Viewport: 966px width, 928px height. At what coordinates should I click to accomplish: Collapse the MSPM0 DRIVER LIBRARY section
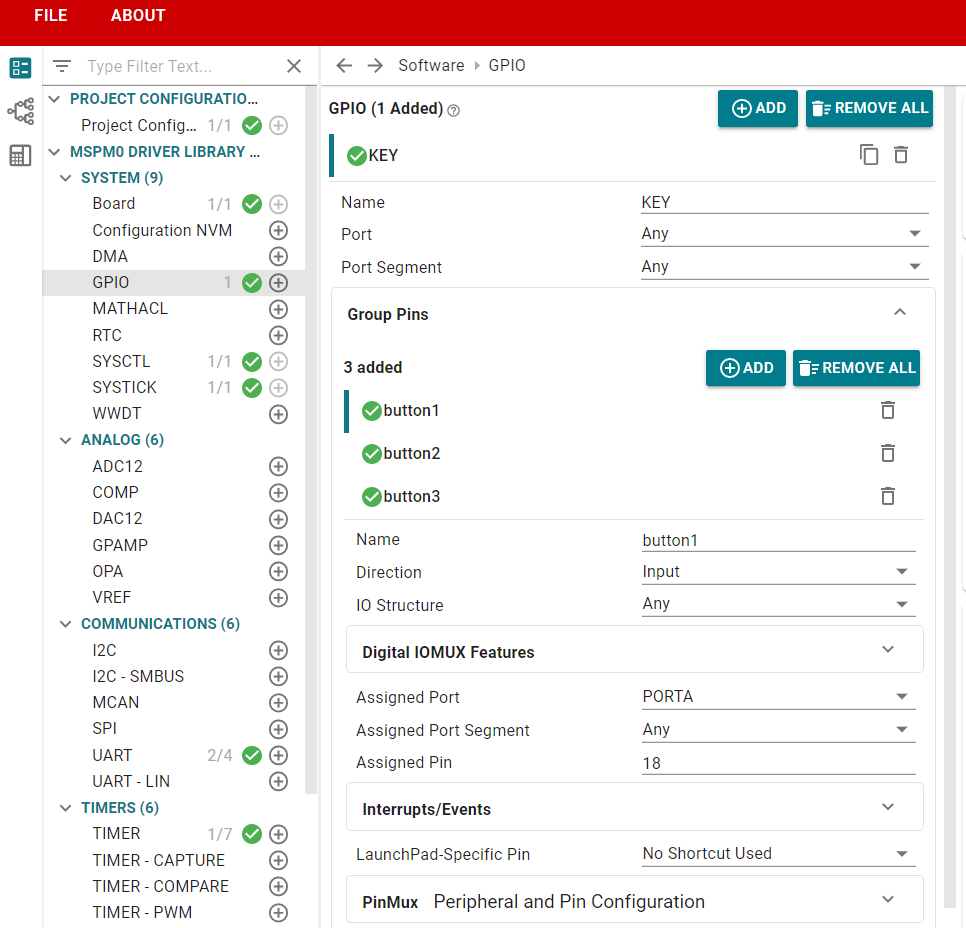(x=54, y=152)
